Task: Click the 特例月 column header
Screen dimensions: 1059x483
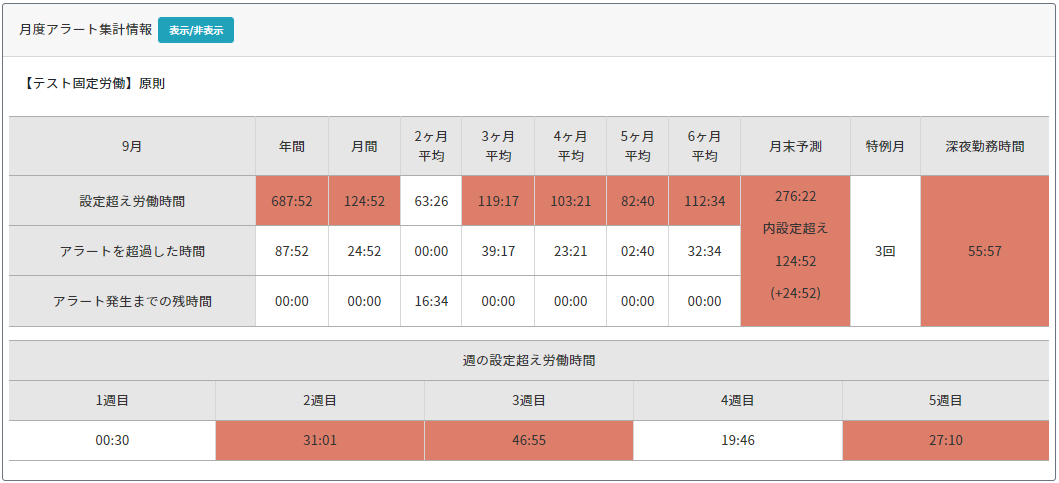Action: (x=885, y=146)
